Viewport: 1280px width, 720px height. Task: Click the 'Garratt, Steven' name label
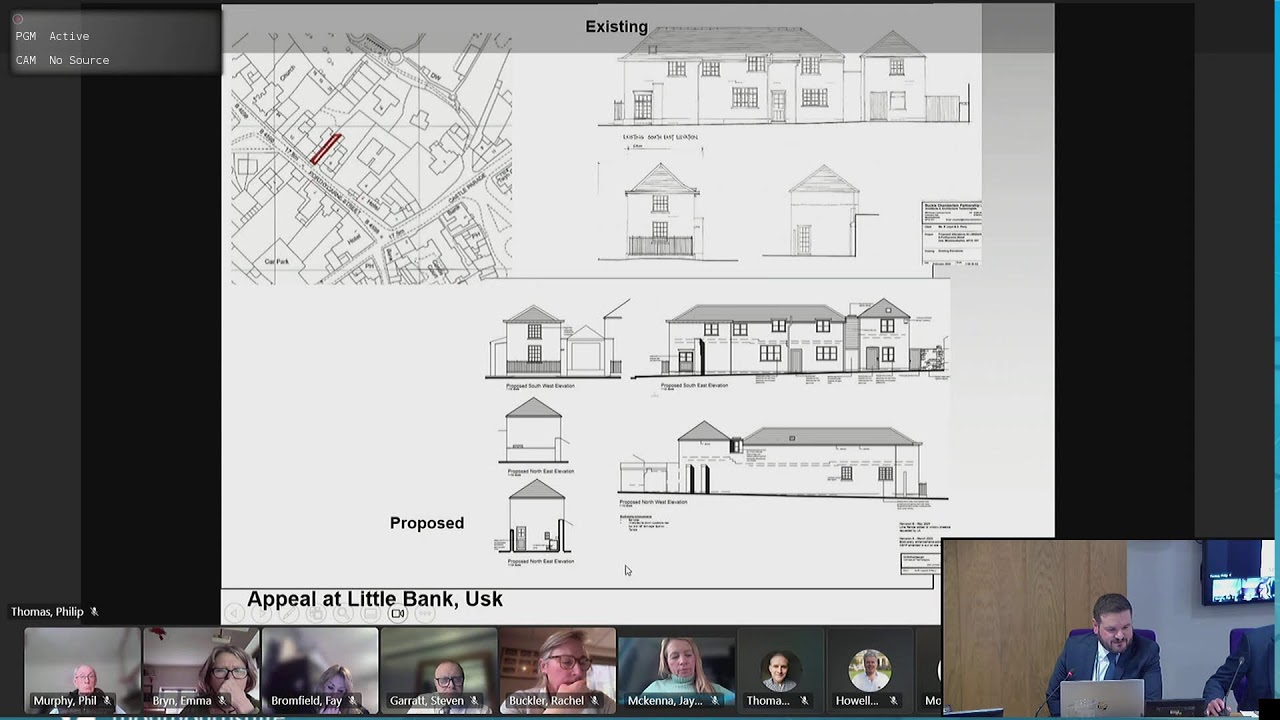(x=427, y=701)
